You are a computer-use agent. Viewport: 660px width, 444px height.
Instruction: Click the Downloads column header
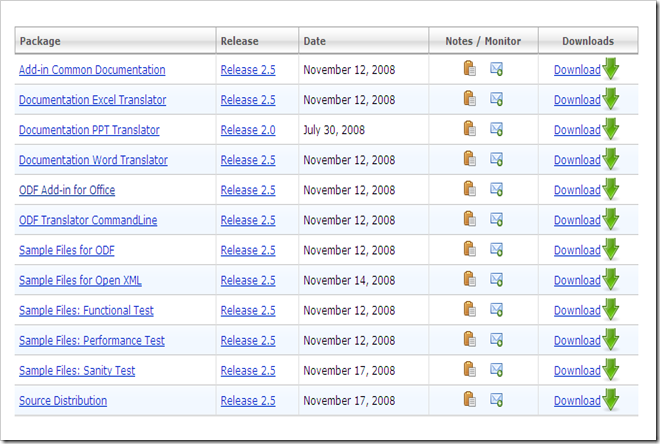coord(588,41)
